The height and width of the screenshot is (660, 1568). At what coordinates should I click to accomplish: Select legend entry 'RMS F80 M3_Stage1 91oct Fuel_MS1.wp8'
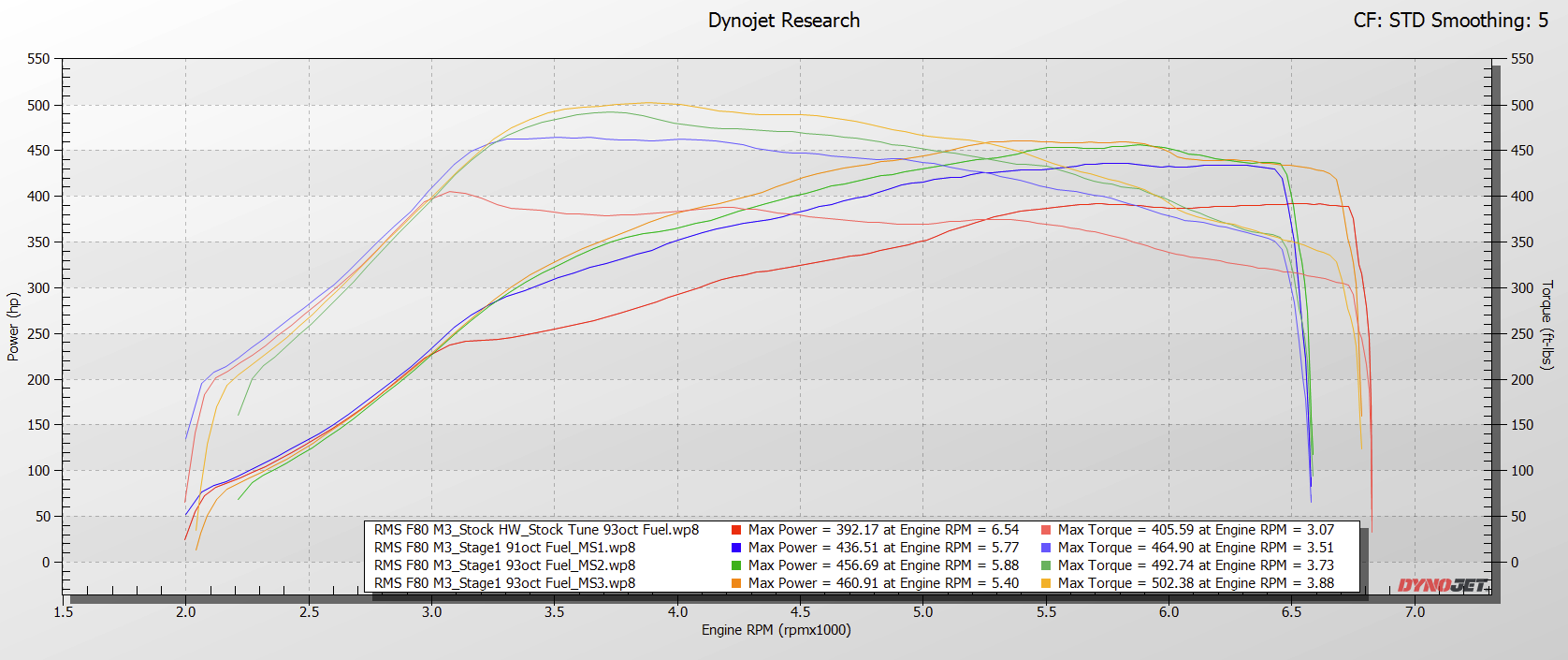[x=504, y=548]
